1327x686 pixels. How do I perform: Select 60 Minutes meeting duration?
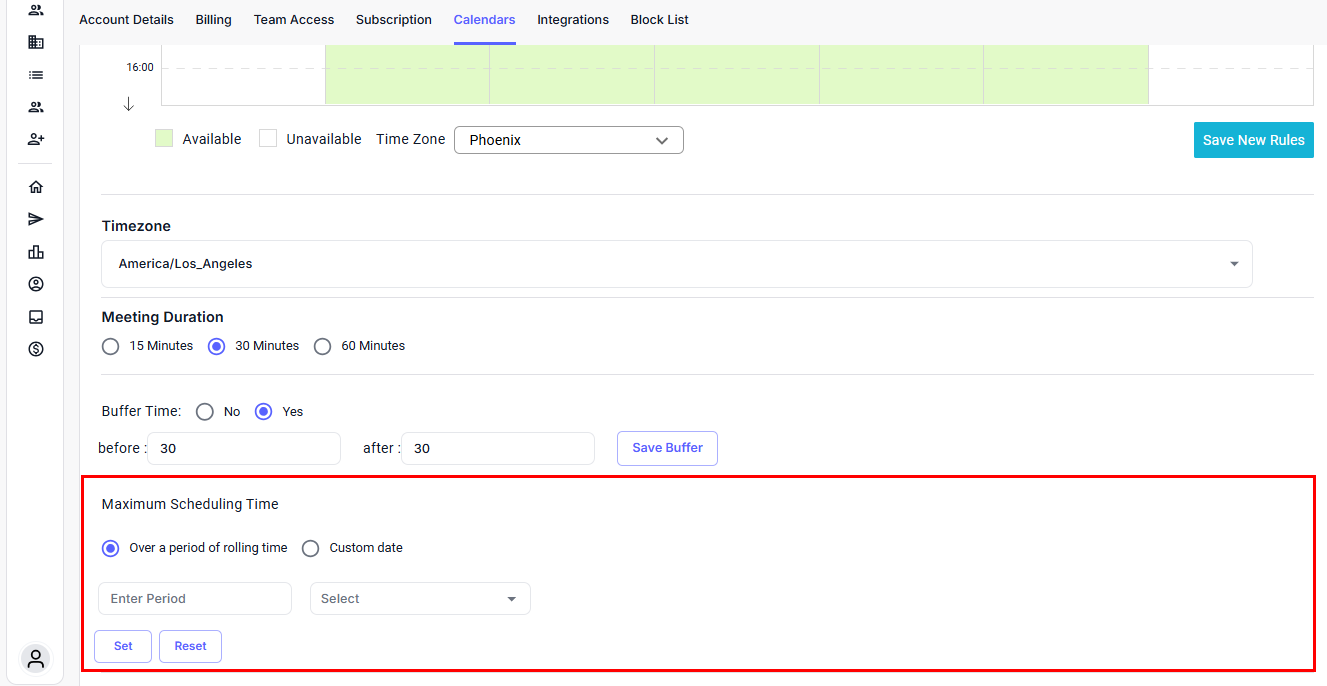322,346
